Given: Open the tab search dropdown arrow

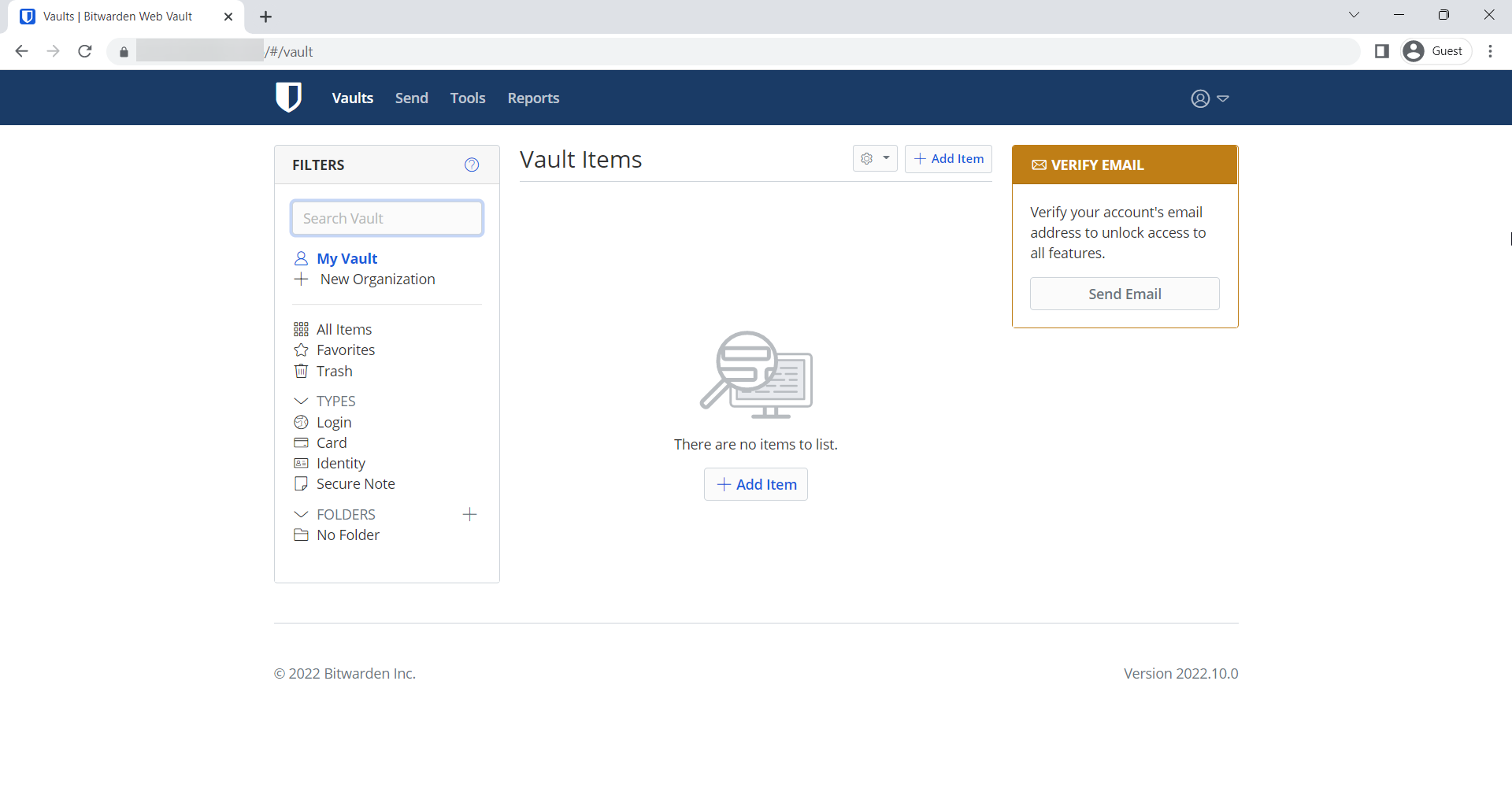Looking at the screenshot, I should 1354,15.
